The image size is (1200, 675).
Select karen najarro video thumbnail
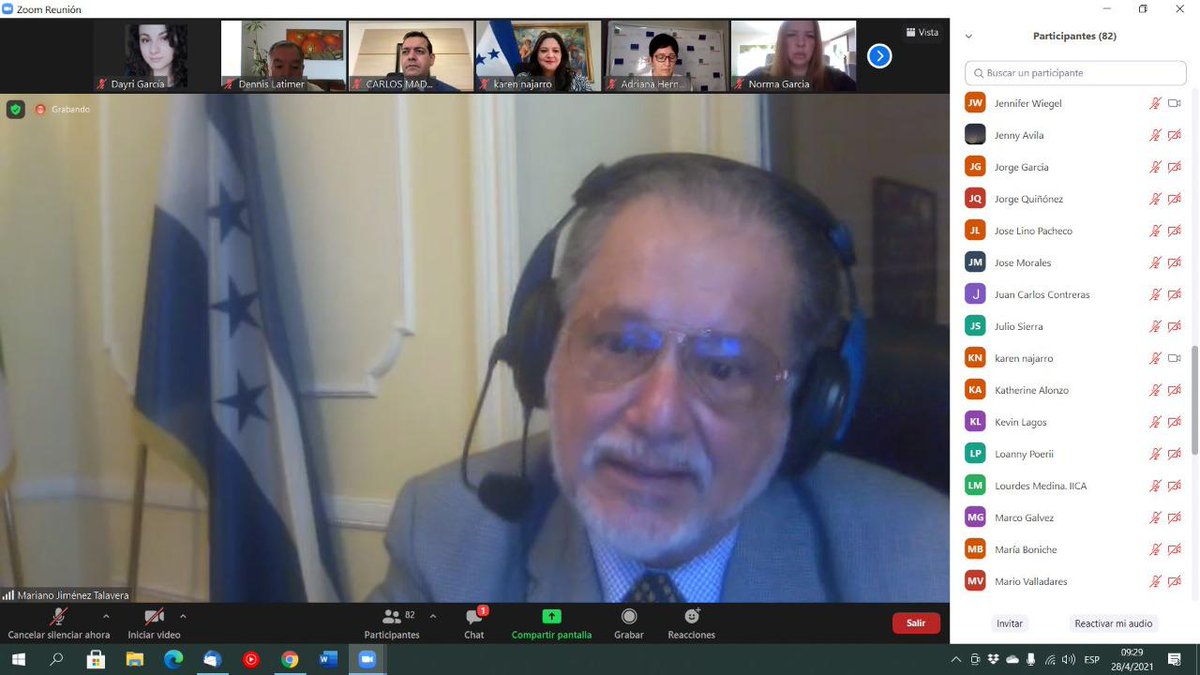point(539,56)
